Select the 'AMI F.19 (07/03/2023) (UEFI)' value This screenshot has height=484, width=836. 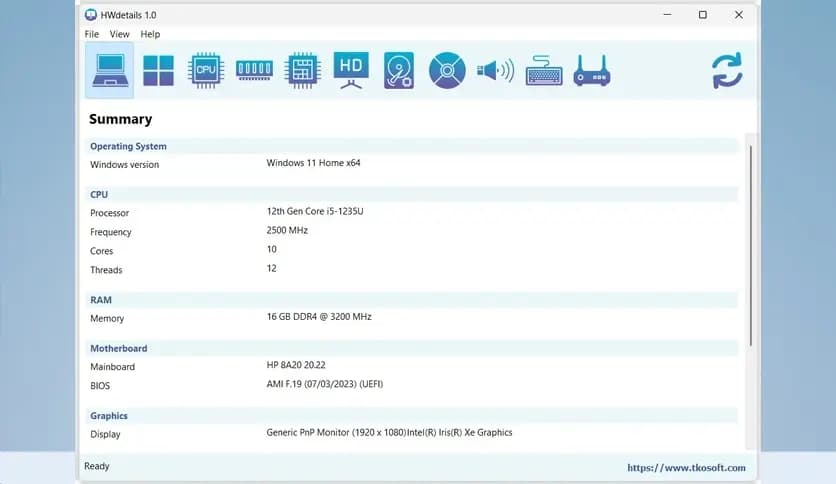pos(325,384)
